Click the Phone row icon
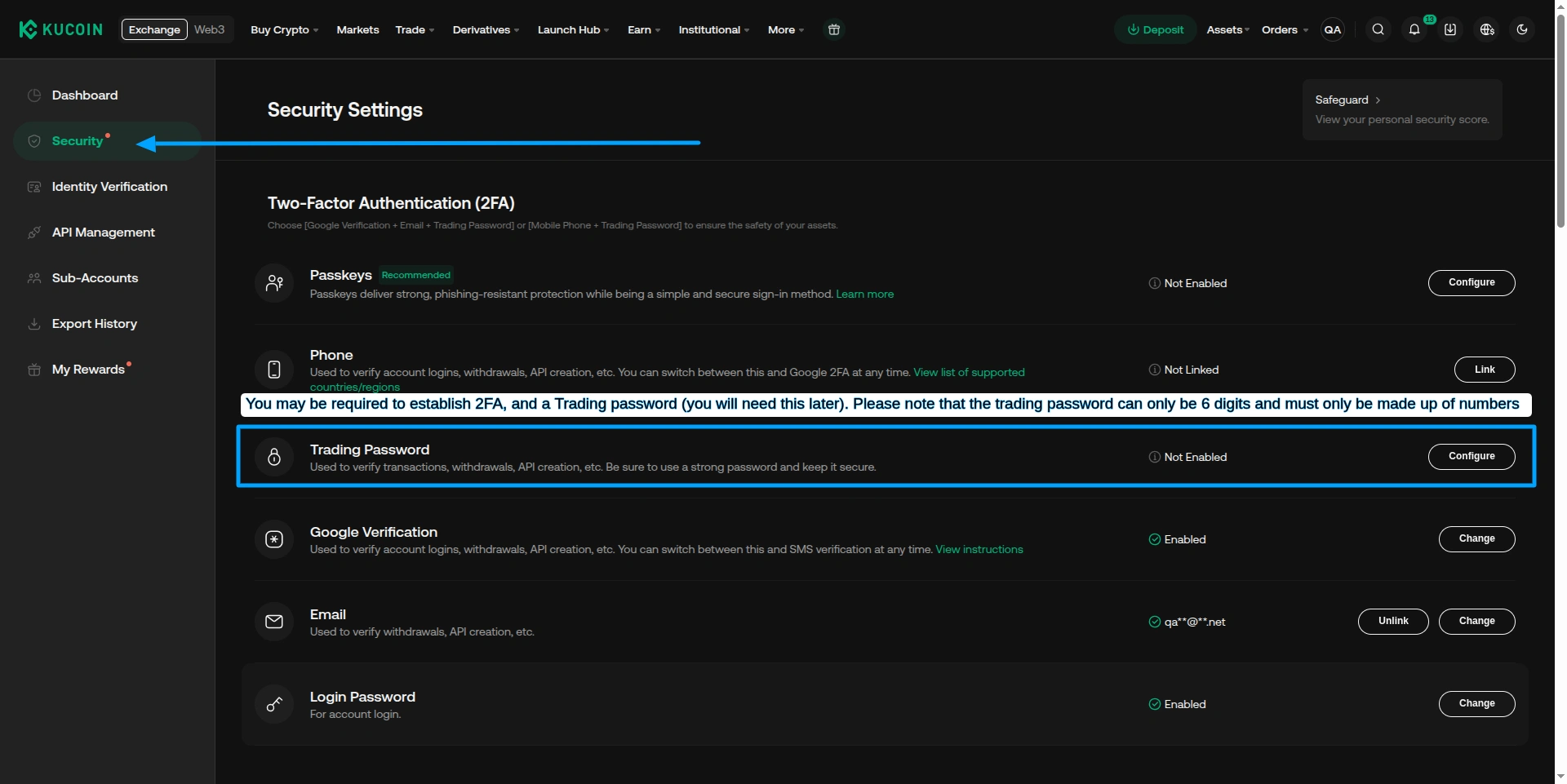The height and width of the screenshot is (784, 1567). pyautogui.click(x=274, y=370)
